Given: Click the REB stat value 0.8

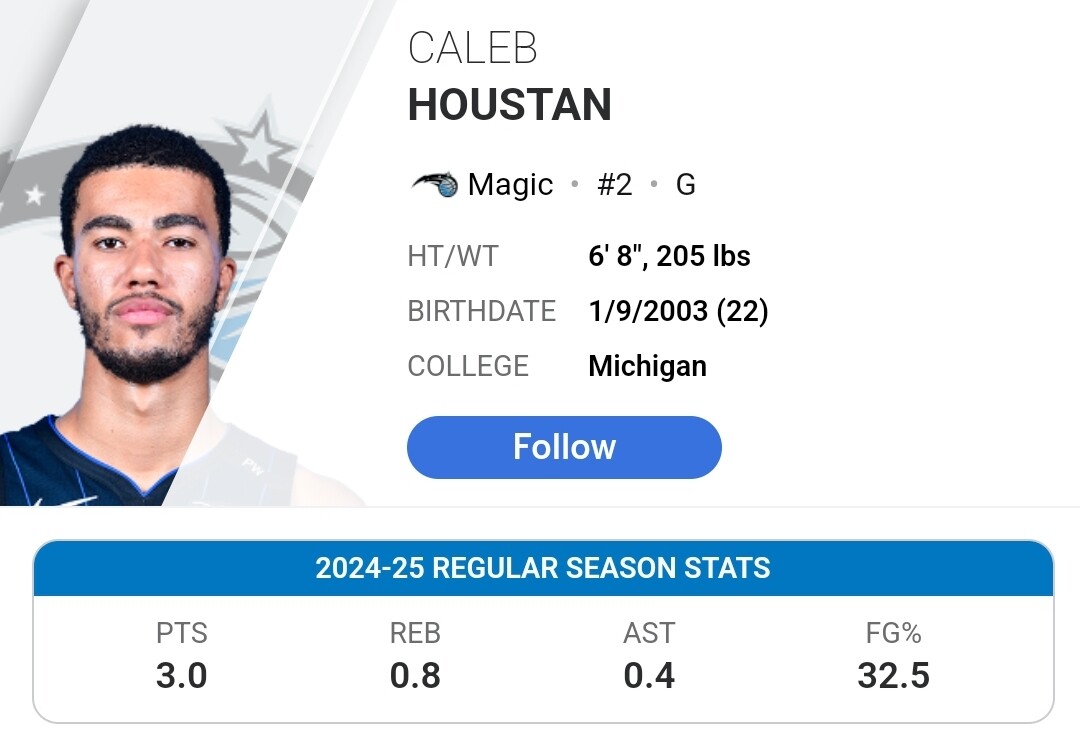Looking at the screenshot, I should pos(415,675).
